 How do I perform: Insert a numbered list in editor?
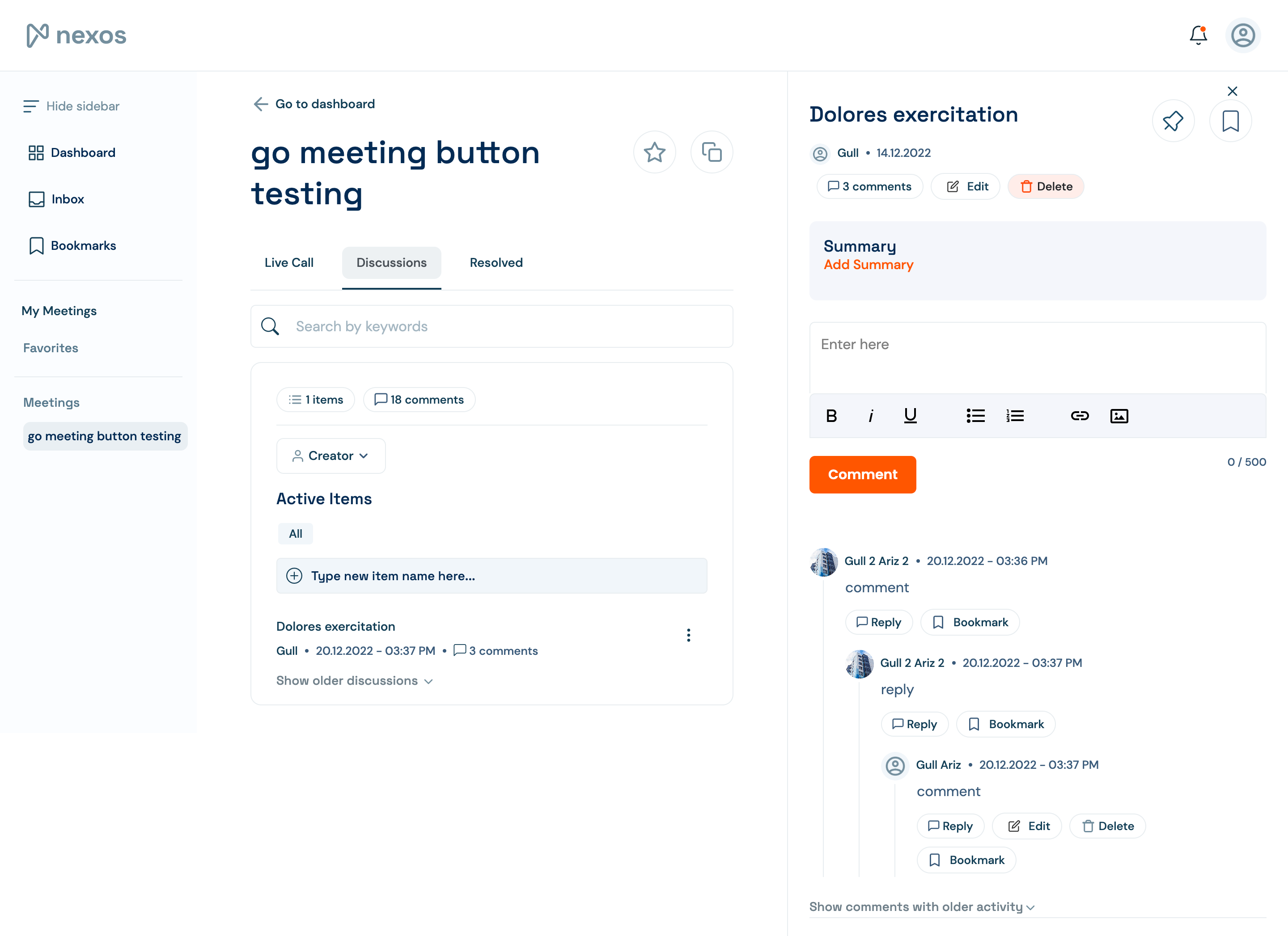click(1015, 416)
